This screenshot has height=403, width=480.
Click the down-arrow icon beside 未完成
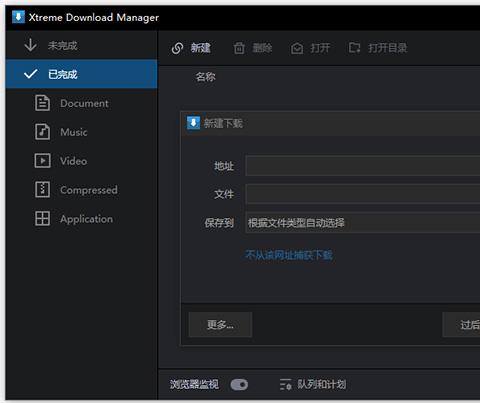click(30, 45)
